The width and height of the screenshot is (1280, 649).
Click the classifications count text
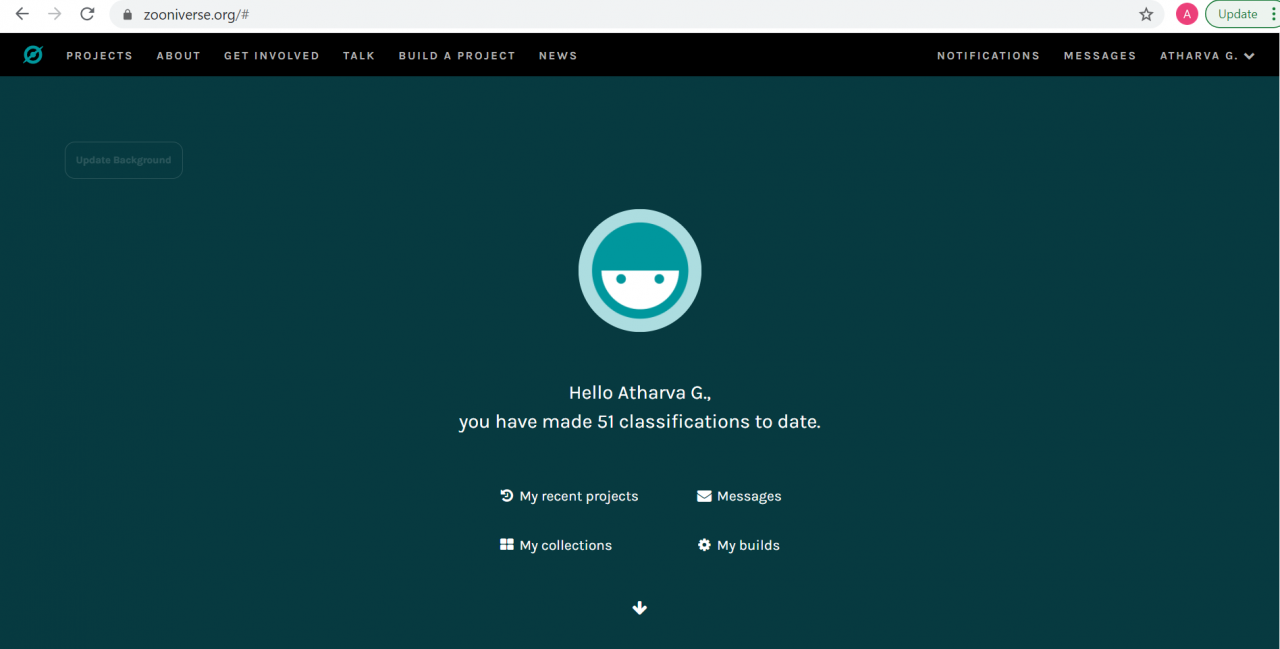640,422
